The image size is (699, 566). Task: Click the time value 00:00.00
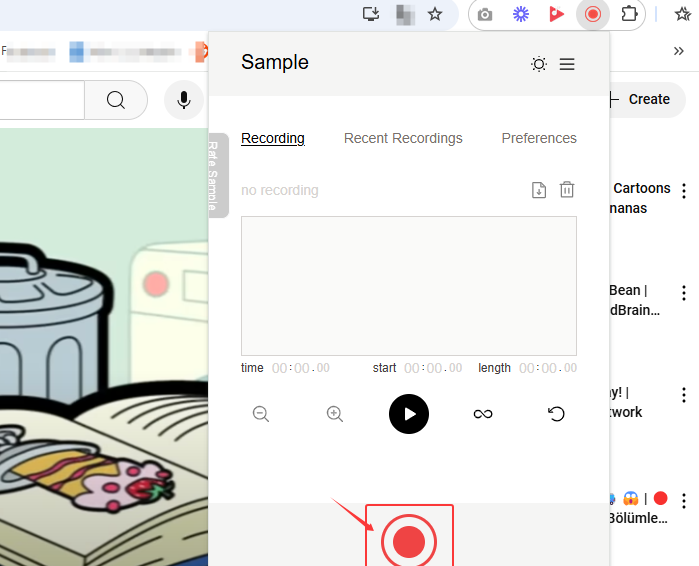coord(301,368)
